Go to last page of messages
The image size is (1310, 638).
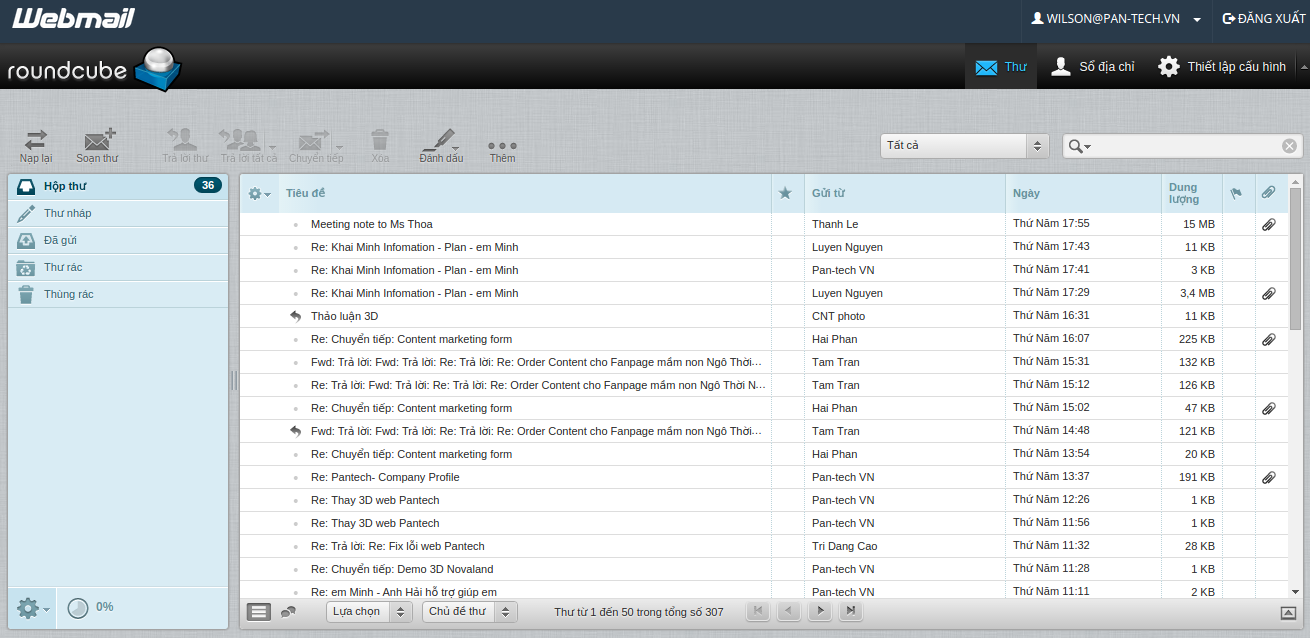[x=851, y=611]
